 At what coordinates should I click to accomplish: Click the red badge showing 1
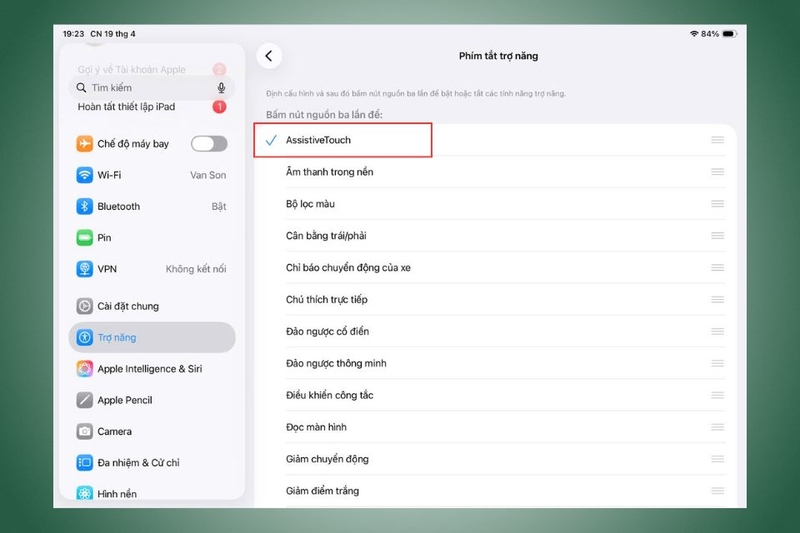tap(219, 107)
